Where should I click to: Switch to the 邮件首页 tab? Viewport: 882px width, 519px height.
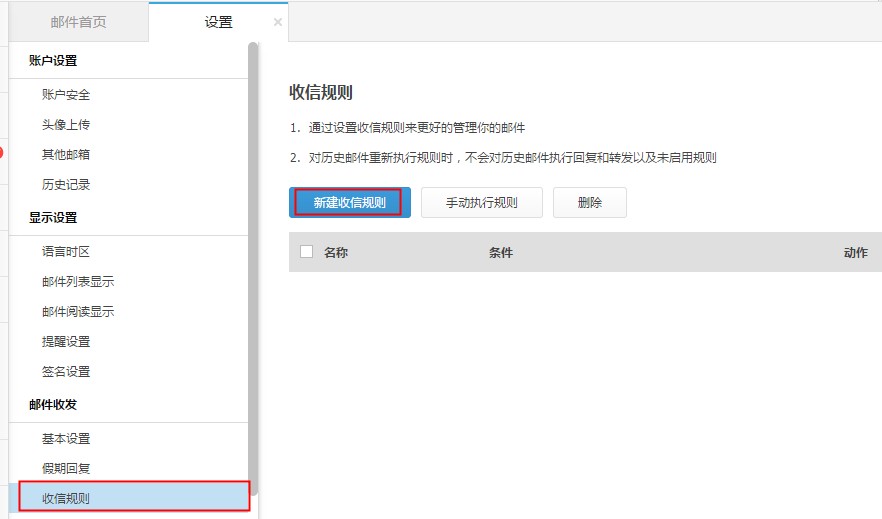[78, 22]
